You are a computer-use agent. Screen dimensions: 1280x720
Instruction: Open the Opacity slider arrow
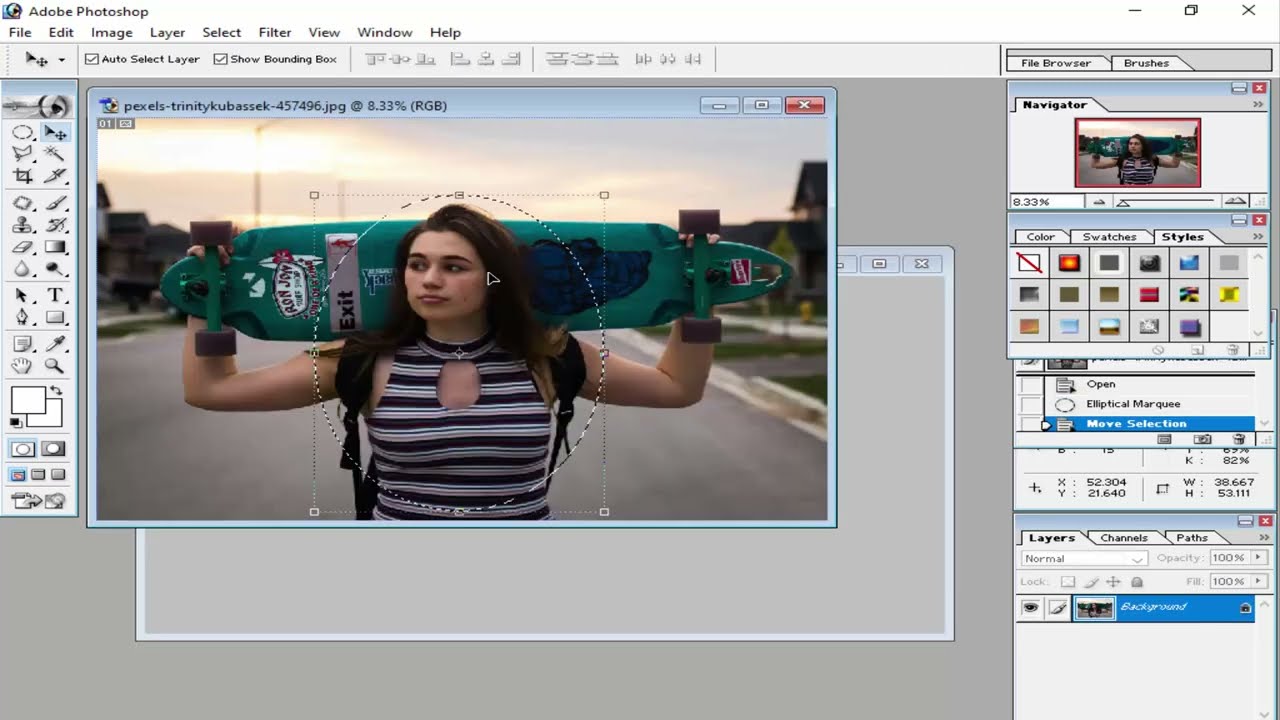(1259, 558)
